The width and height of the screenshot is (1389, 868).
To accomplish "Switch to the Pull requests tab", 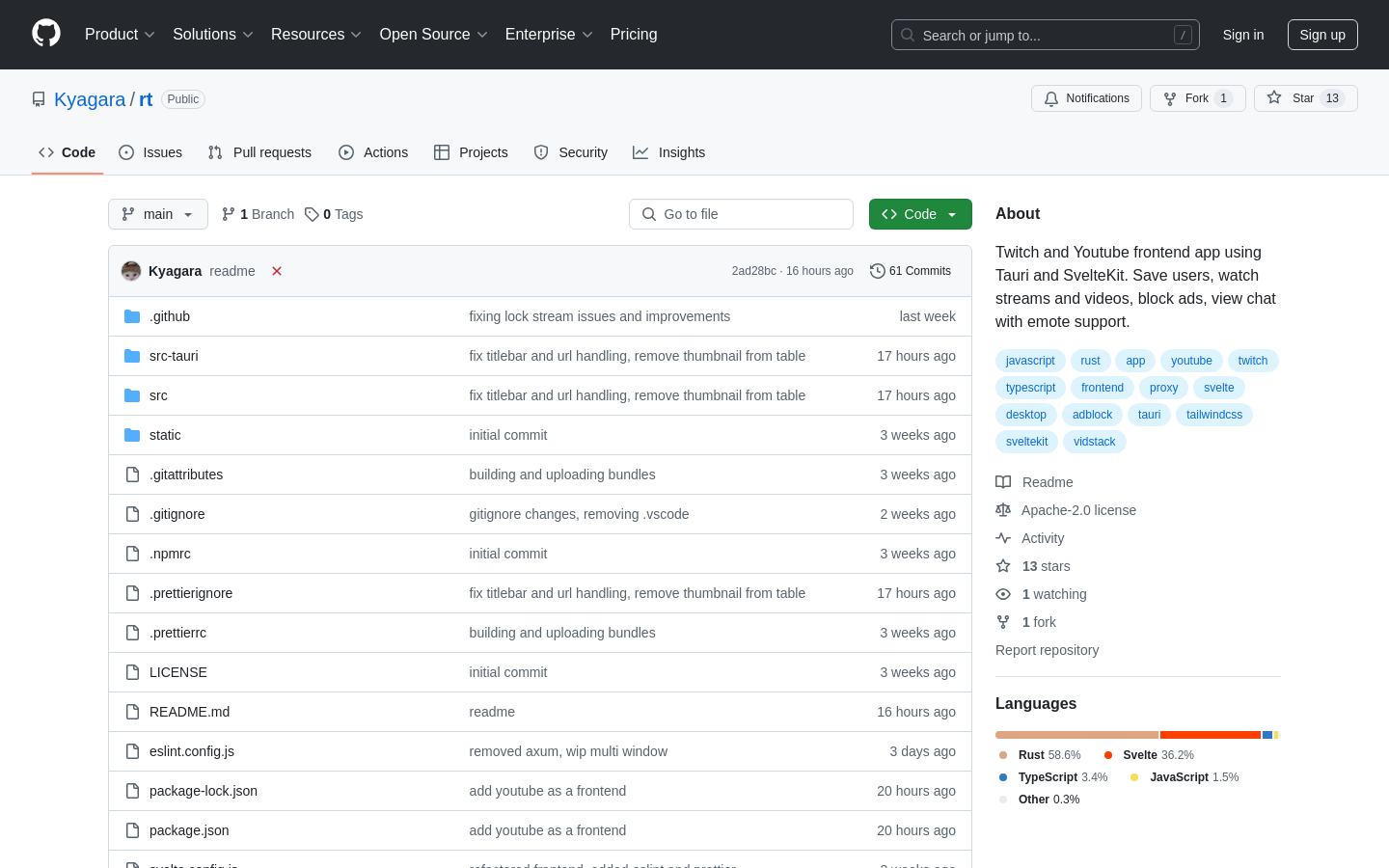I will (x=259, y=152).
